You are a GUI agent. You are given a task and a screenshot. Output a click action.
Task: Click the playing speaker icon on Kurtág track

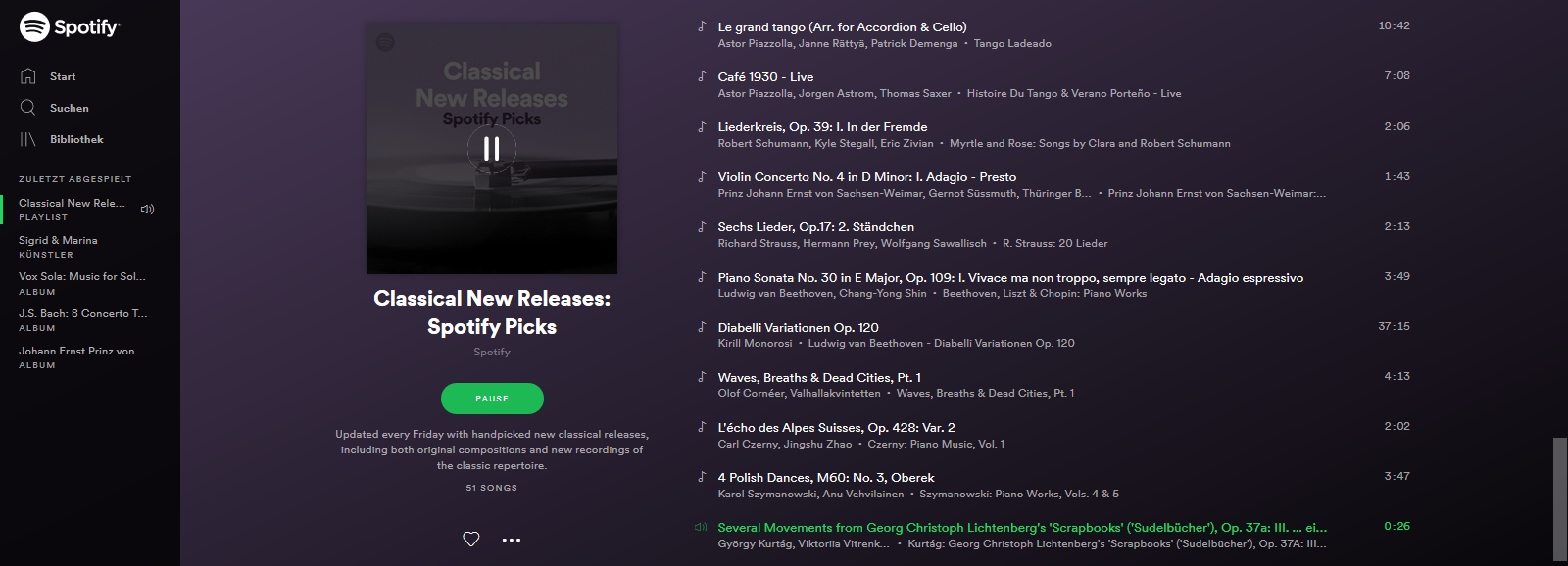[x=701, y=527]
